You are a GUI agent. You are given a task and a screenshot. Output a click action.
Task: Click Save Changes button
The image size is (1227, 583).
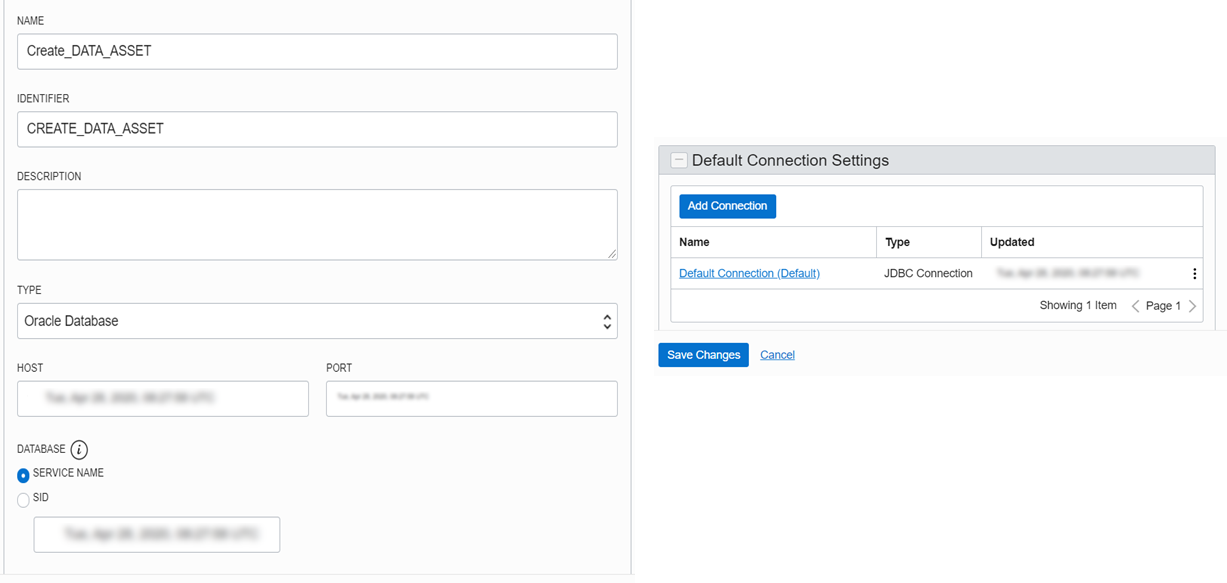(703, 355)
